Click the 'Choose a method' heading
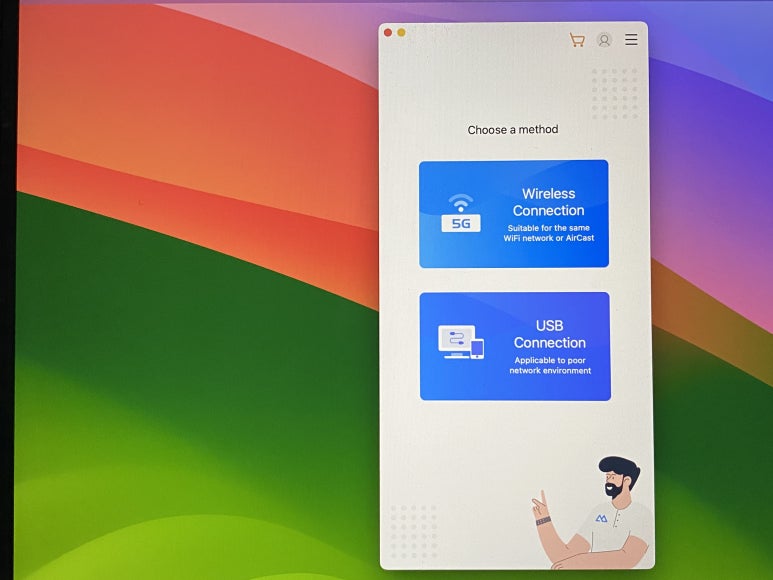773x580 pixels. (x=513, y=130)
